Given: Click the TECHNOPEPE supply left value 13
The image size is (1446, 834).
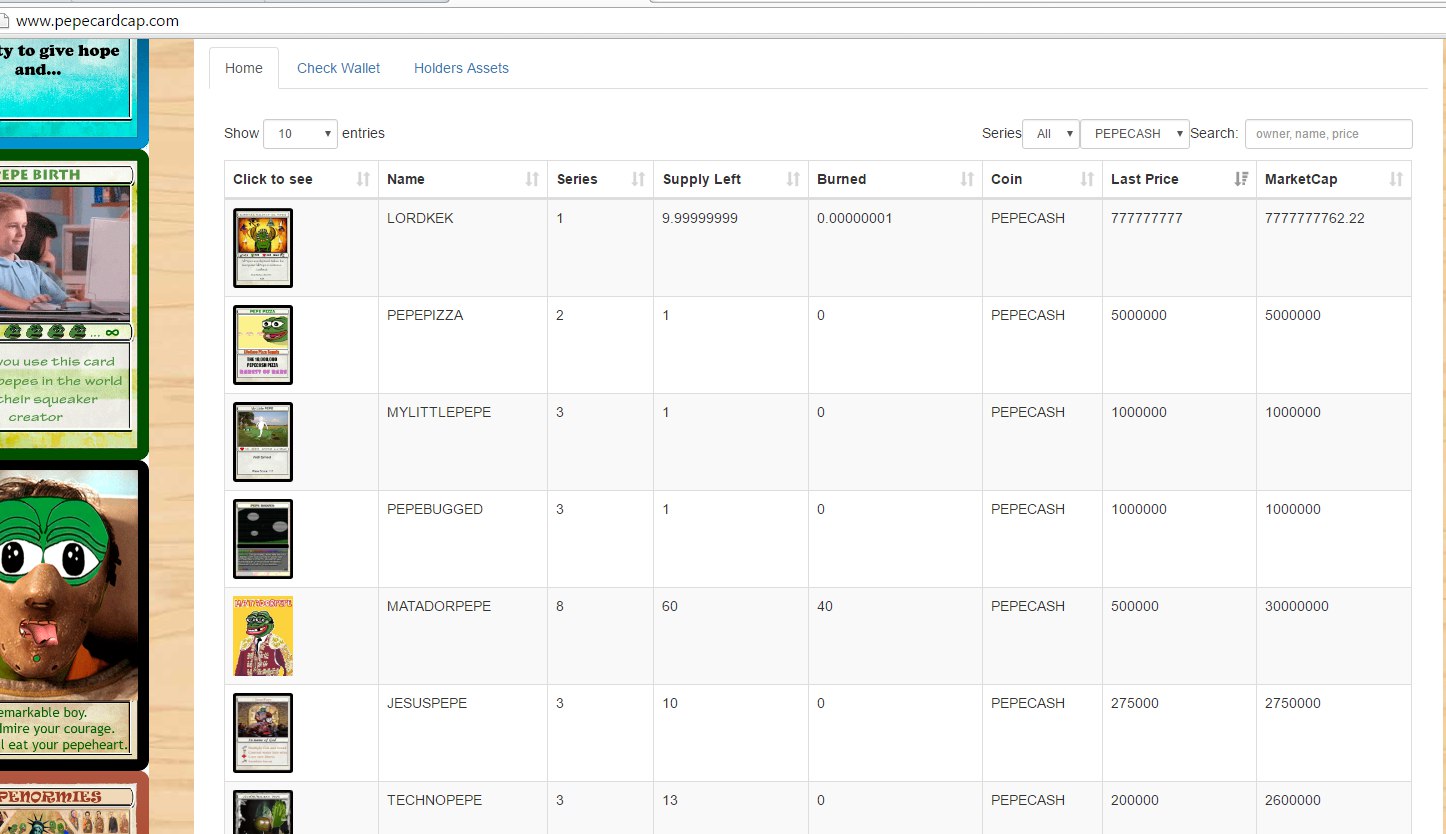Looking at the screenshot, I should [670, 800].
